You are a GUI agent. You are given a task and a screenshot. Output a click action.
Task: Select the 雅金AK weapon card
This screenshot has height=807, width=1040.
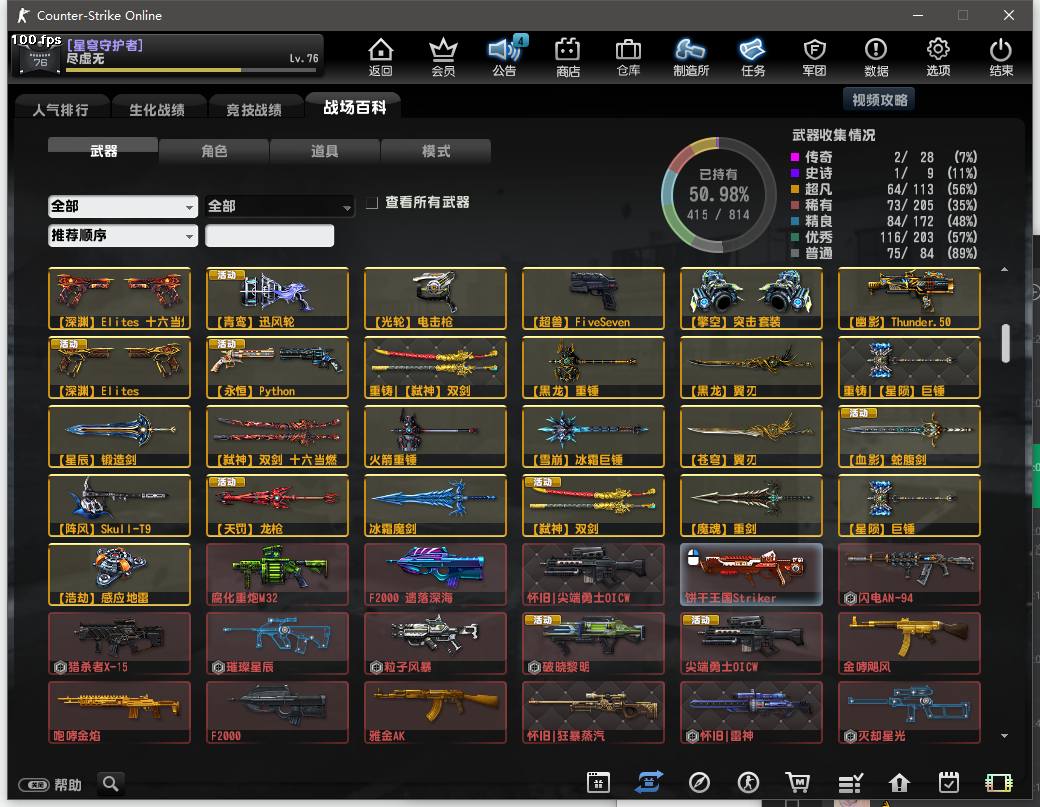[x=435, y=712]
